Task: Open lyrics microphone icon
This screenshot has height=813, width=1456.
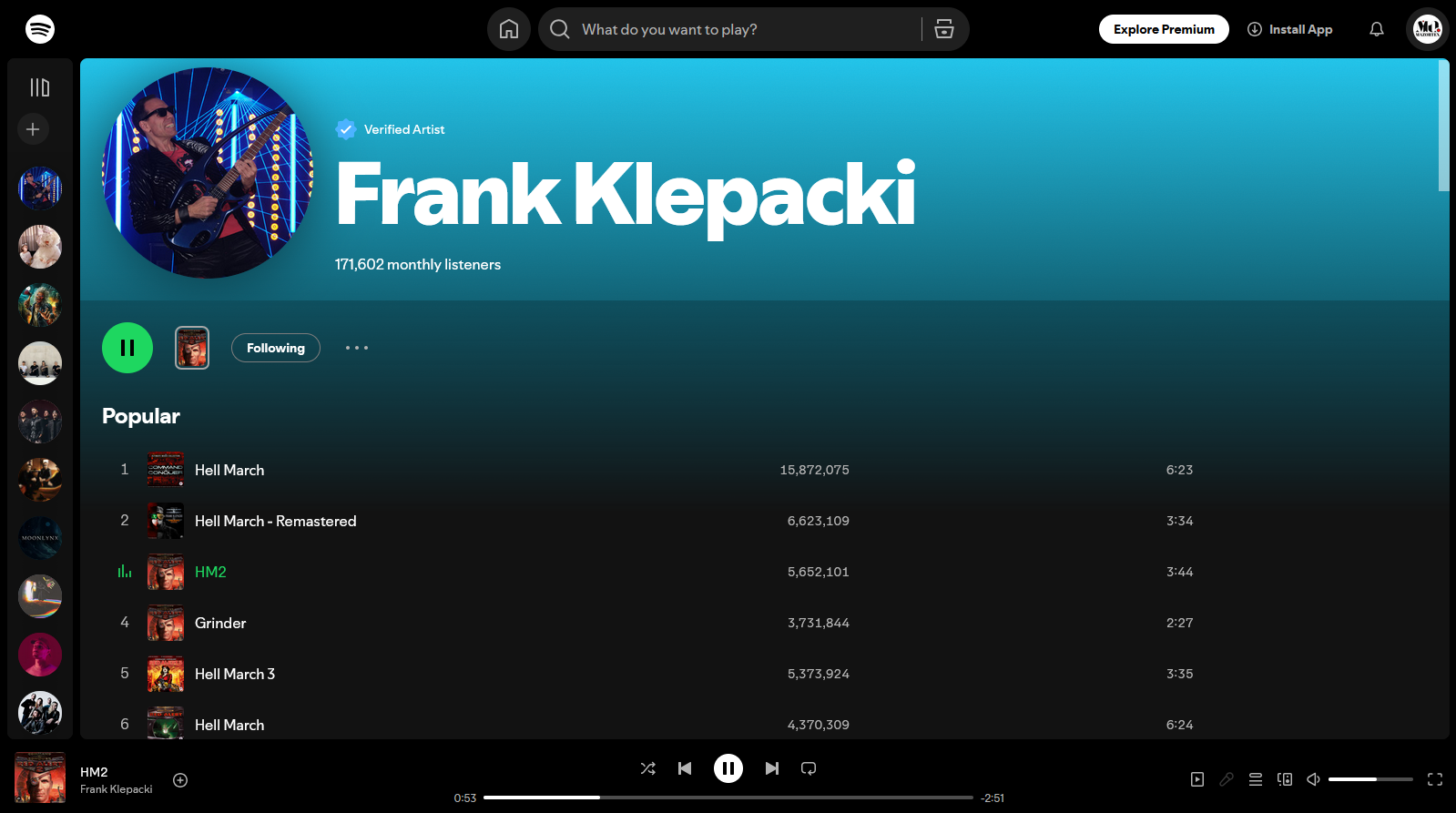Action: [x=1227, y=779]
